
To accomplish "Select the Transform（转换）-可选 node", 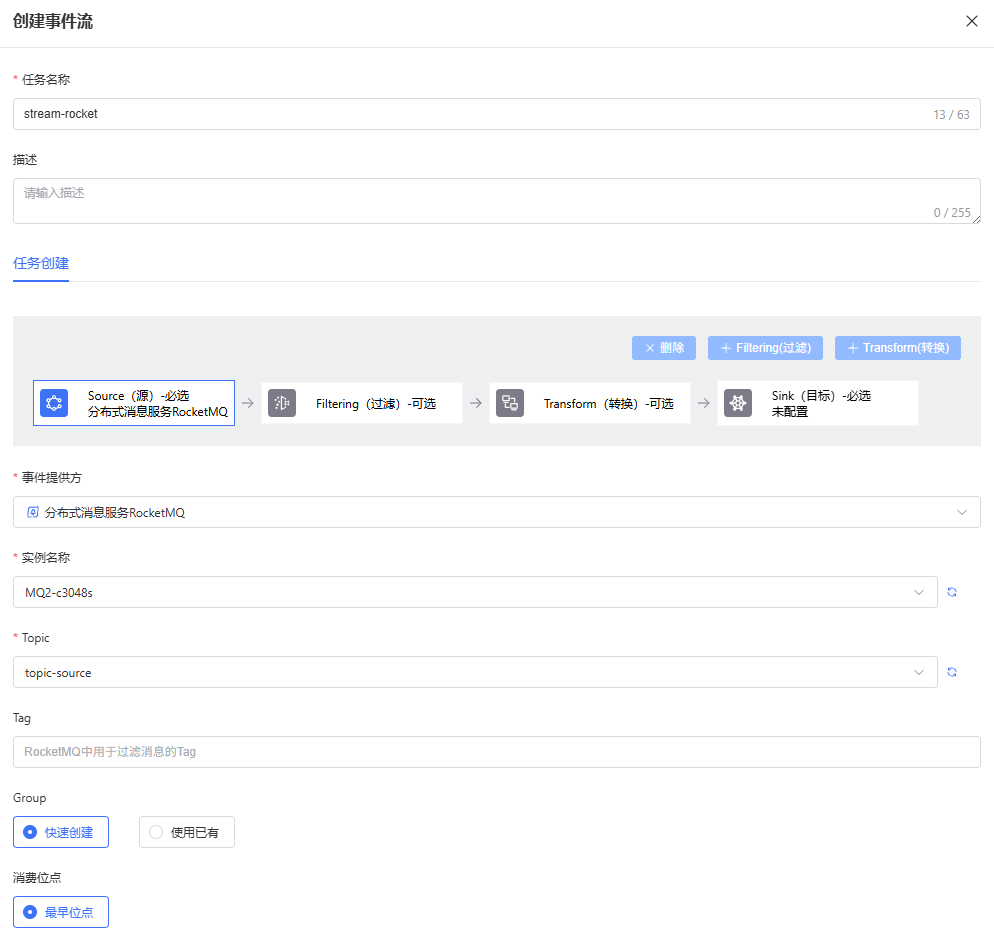I will pyautogui.click(x=590, y=403).
